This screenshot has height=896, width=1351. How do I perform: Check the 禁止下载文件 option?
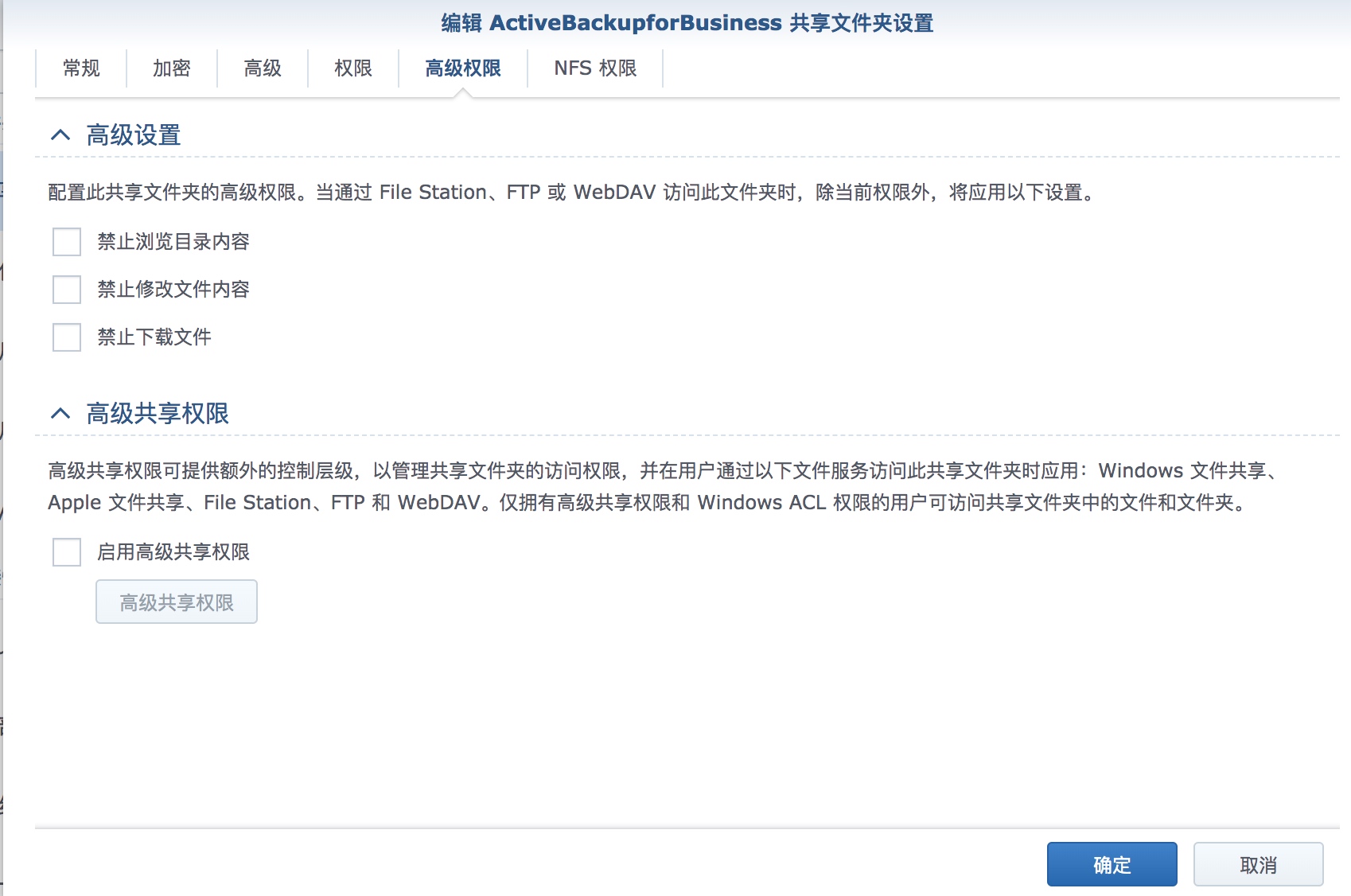point(67,337)
